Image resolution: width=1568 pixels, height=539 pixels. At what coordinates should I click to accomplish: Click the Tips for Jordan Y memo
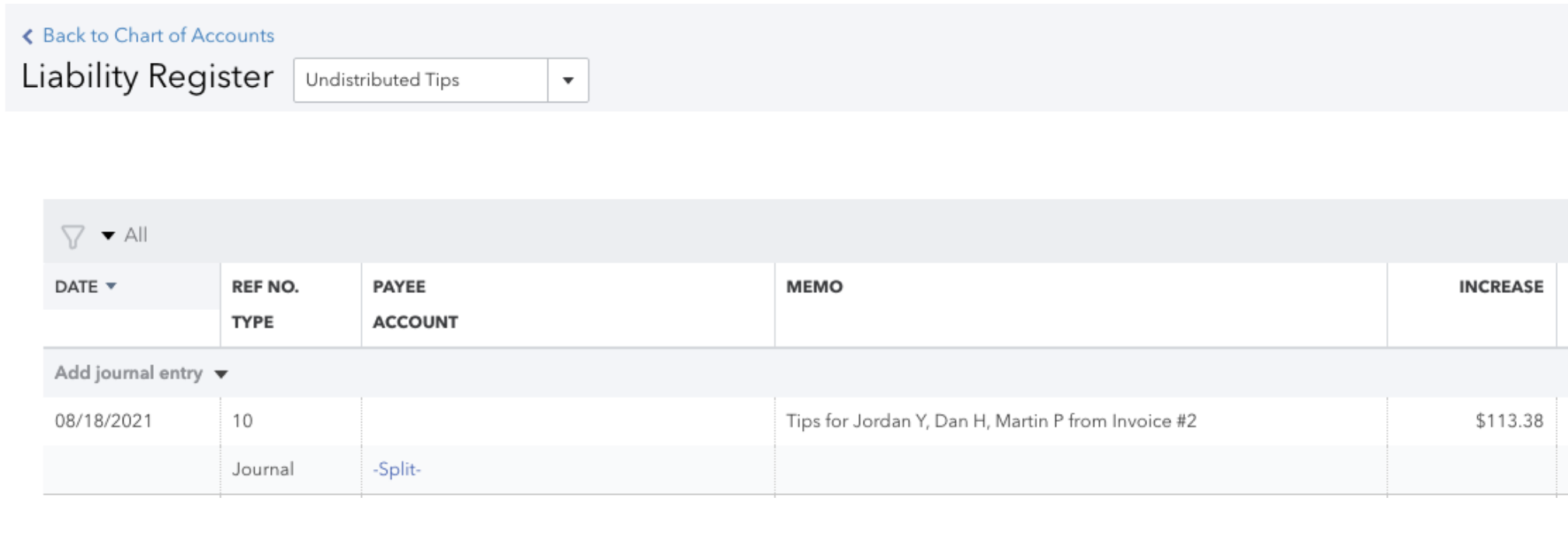pos(990,421)
